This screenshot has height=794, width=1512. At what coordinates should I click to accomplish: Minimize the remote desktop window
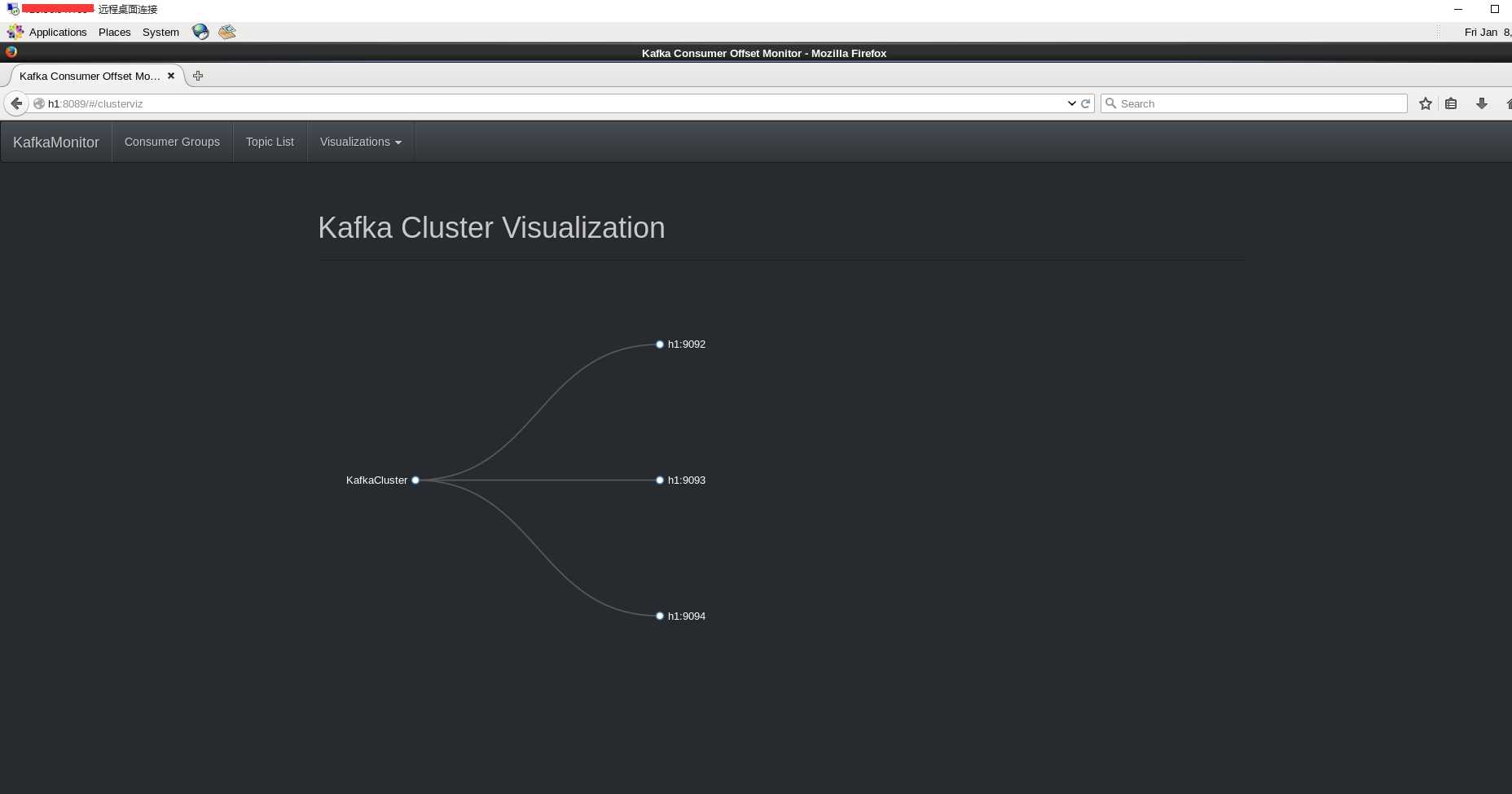tap(1458, 9)
